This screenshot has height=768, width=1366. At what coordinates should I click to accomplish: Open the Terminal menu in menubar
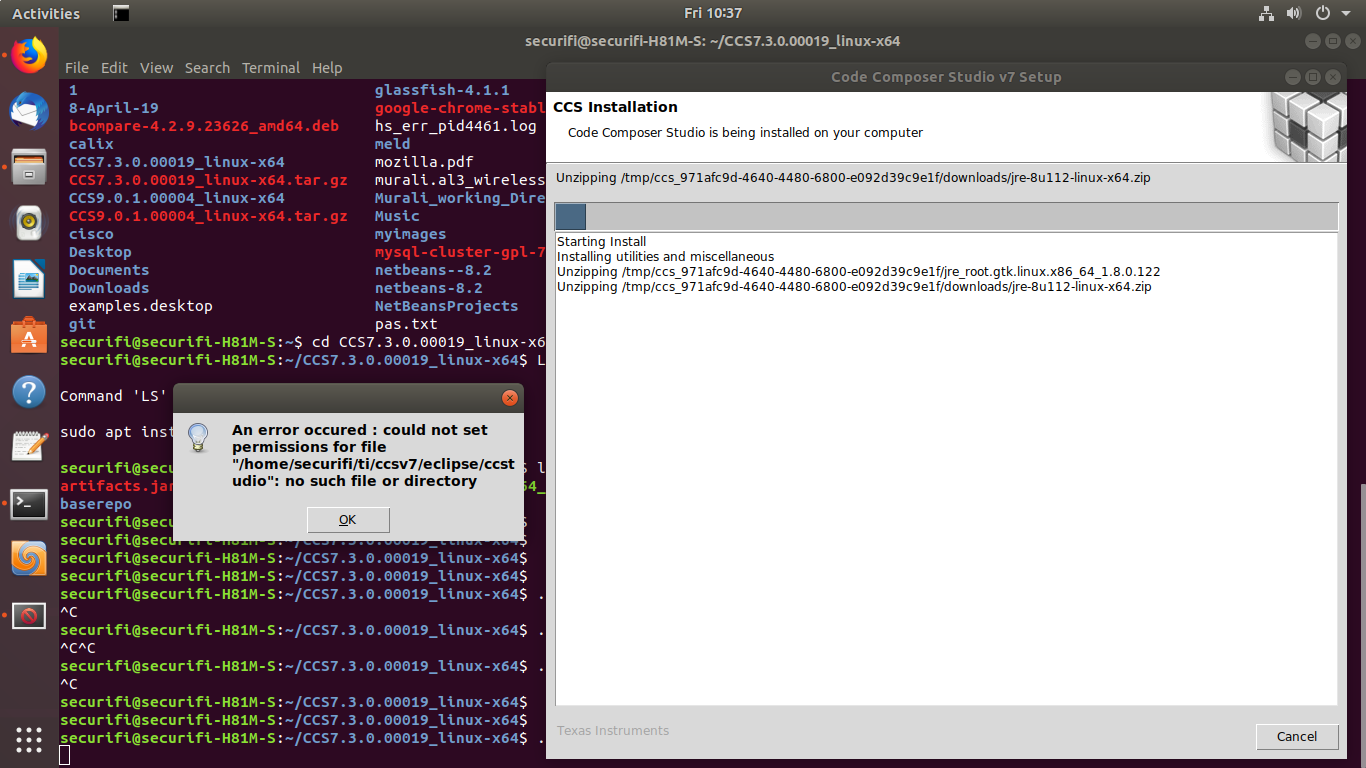point(271,68)
